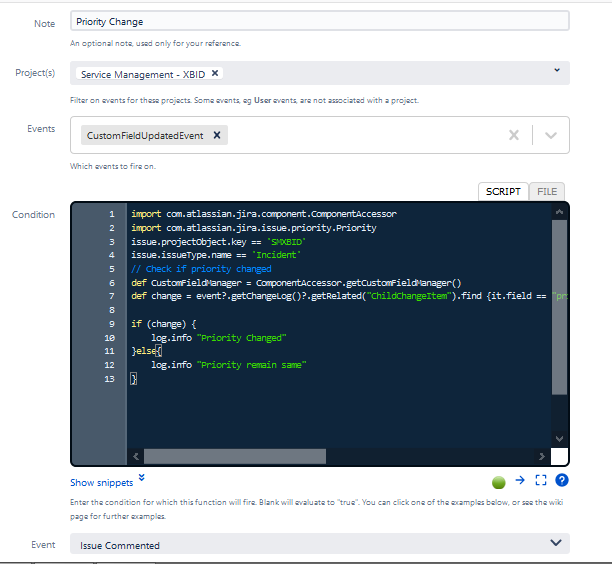
Task: Click the 'if (change) {' code line
Action: tap(164, 324)
